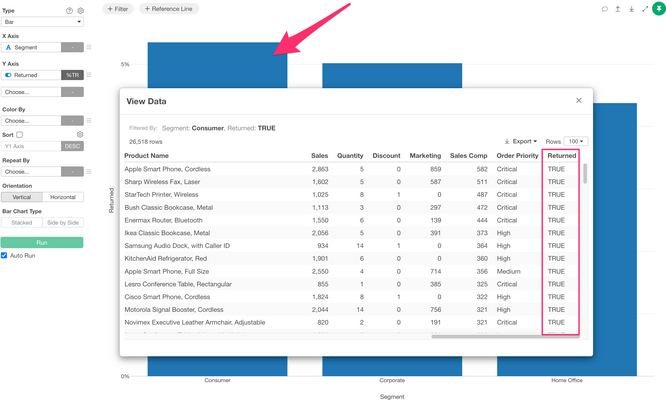666x400 pixels.
Task: Open the Export dropdown menu
Action: pyautogui.click(x=524, y=141)
